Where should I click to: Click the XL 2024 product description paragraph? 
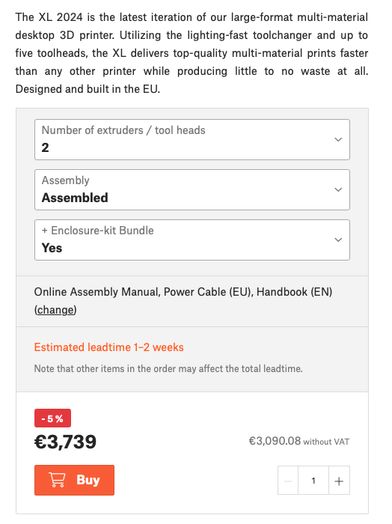point(192,53)
